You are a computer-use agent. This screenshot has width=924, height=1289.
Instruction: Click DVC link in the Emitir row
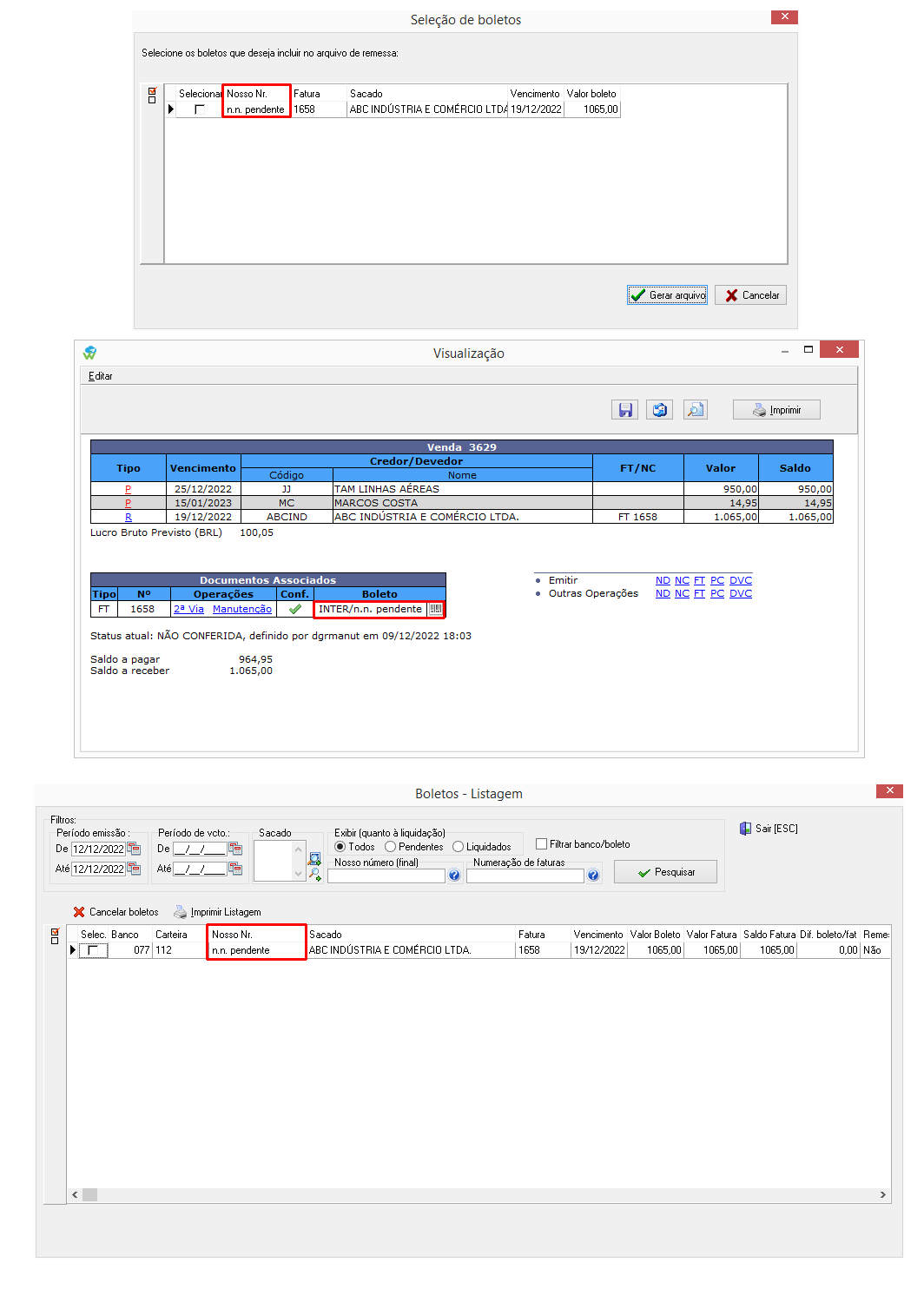(741, 580)
